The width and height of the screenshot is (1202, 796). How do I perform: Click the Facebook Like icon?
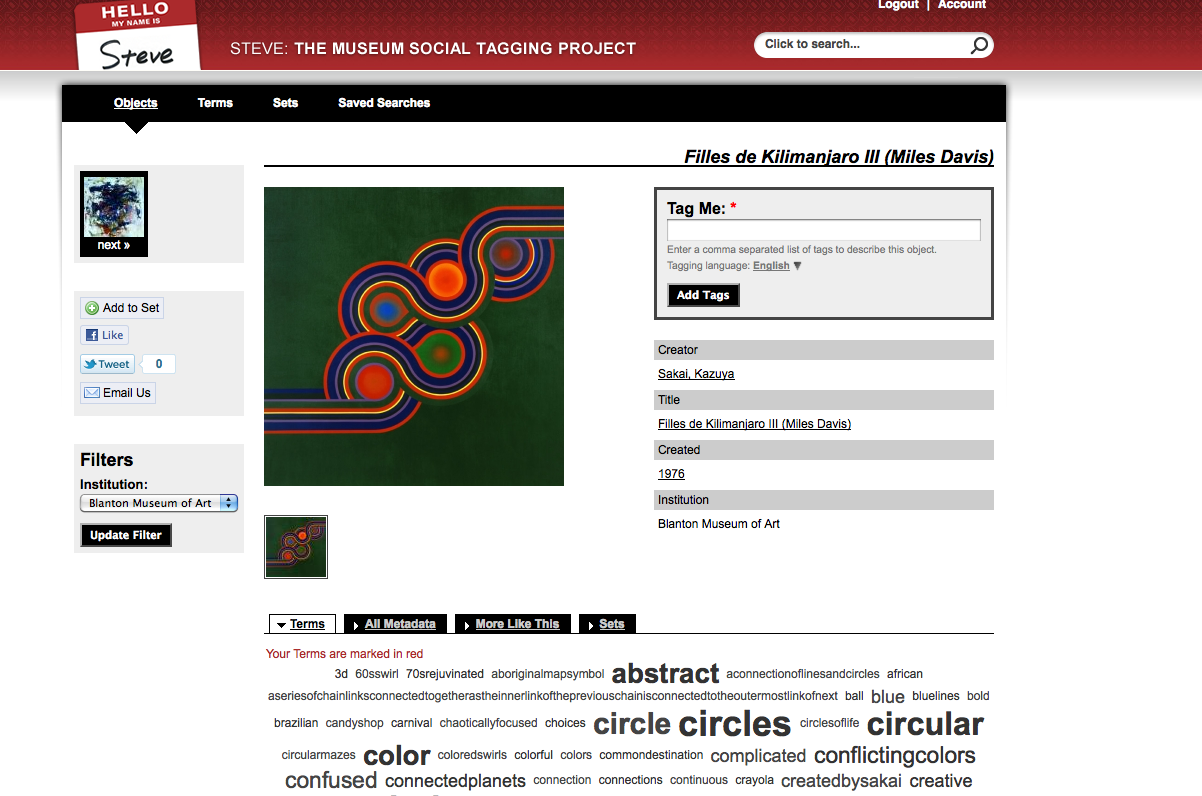[92, 336]
